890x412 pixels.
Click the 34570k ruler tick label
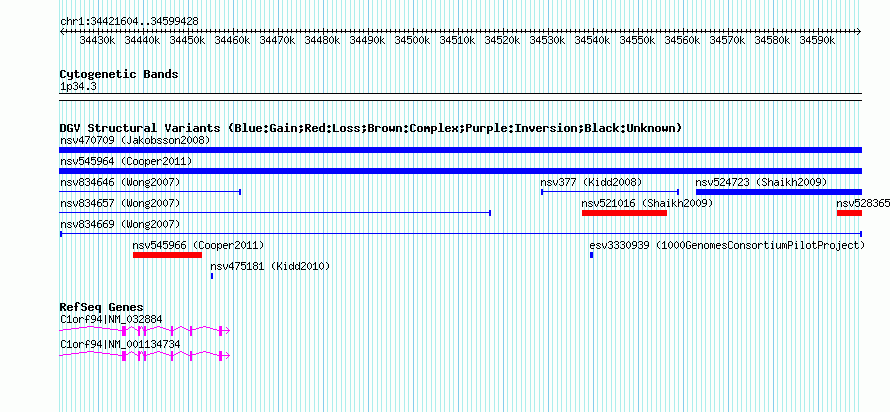pos(728,41)
